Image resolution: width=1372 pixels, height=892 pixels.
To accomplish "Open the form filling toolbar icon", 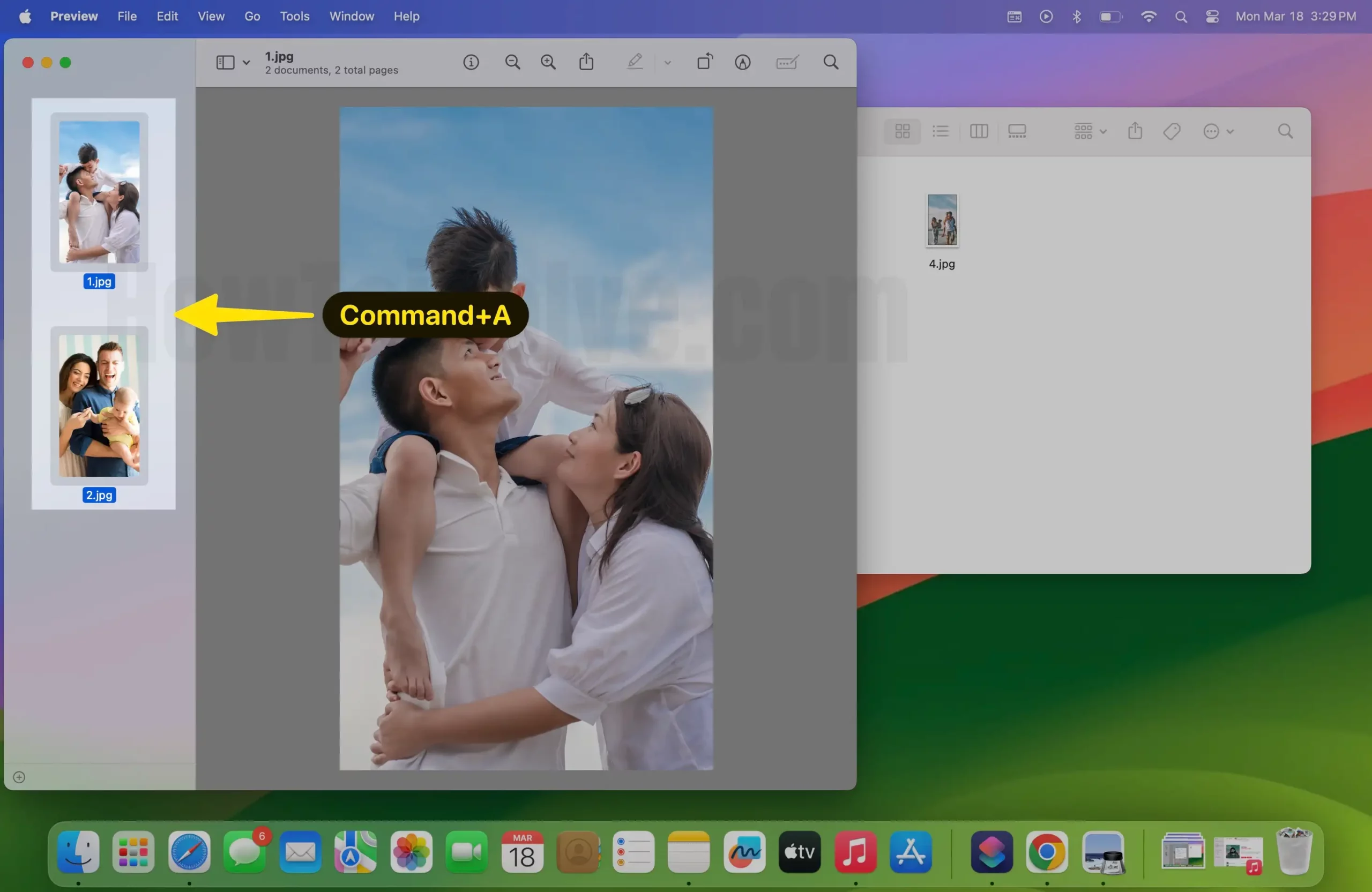I will tap(787, 62).
